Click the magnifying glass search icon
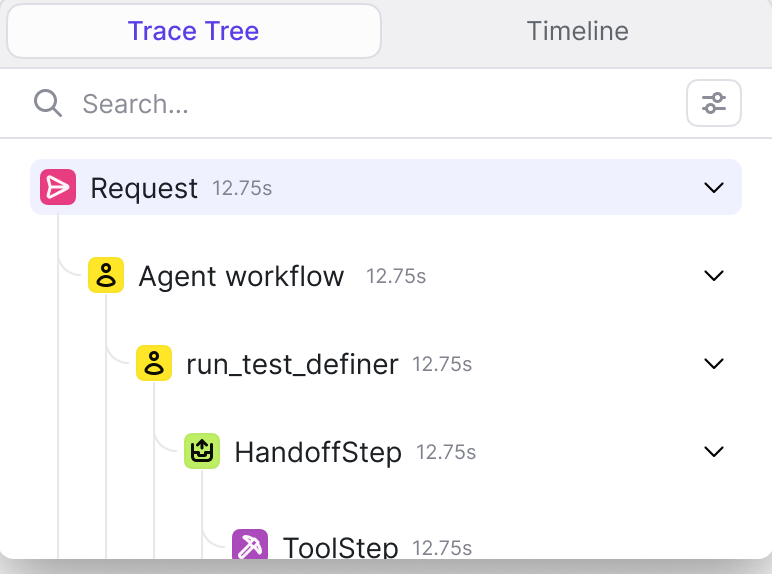Viewport: 772px width, 574px height. pos(48,103)
